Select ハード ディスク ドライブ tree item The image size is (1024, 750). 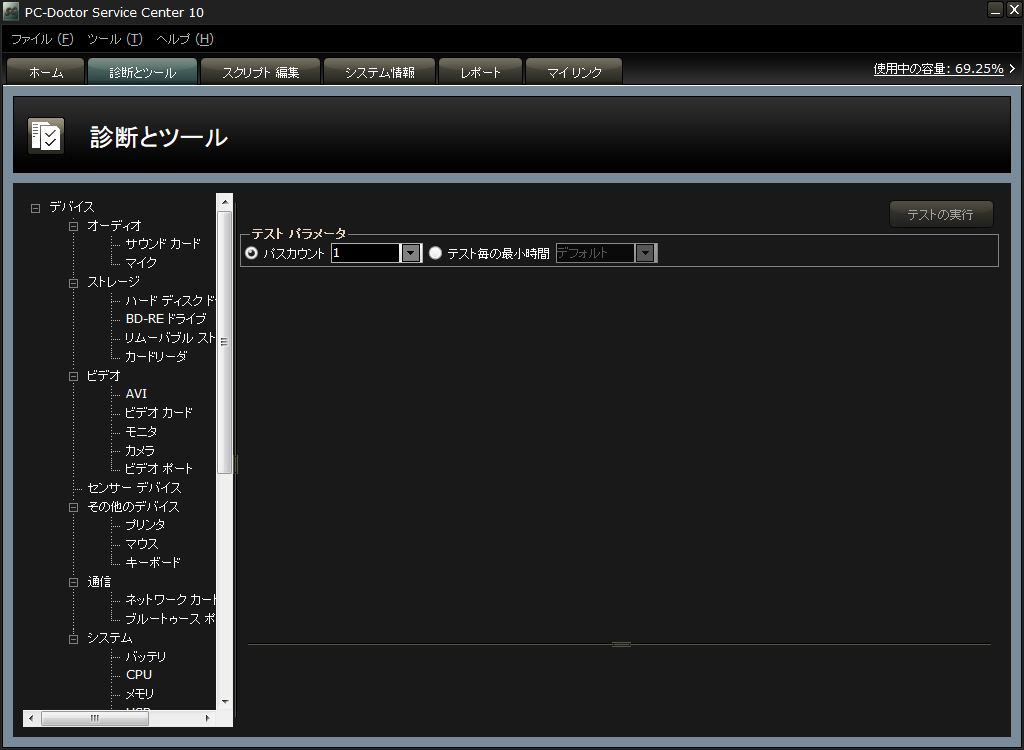170,301
